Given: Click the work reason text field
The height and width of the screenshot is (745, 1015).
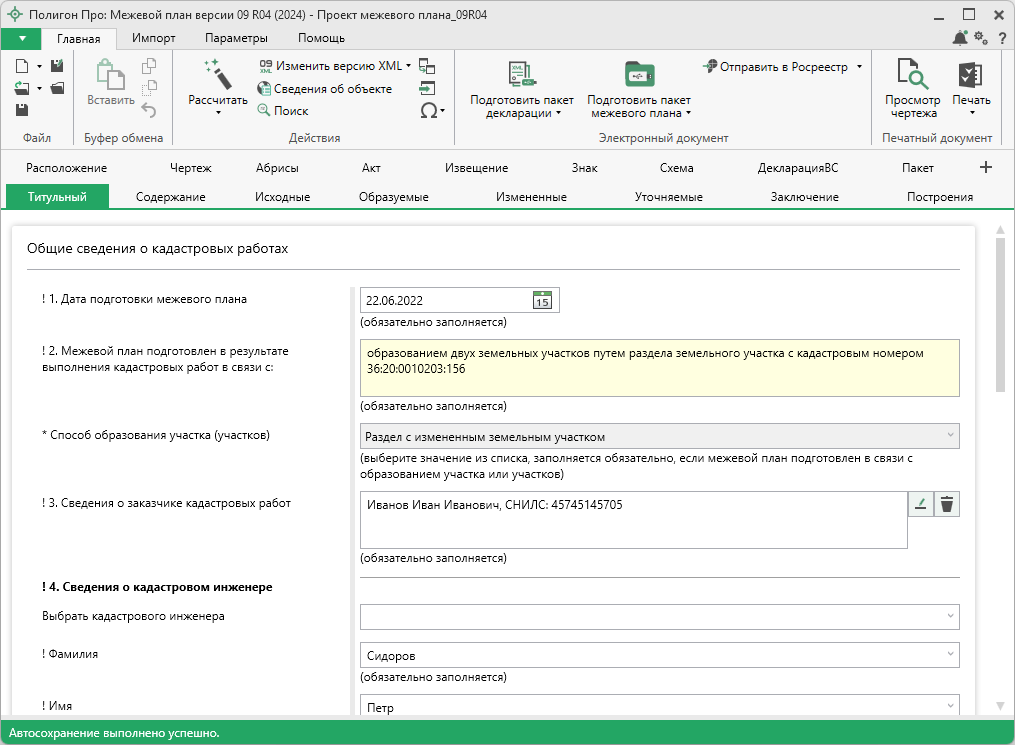Looking at the screenshot, I should [658, 368].
